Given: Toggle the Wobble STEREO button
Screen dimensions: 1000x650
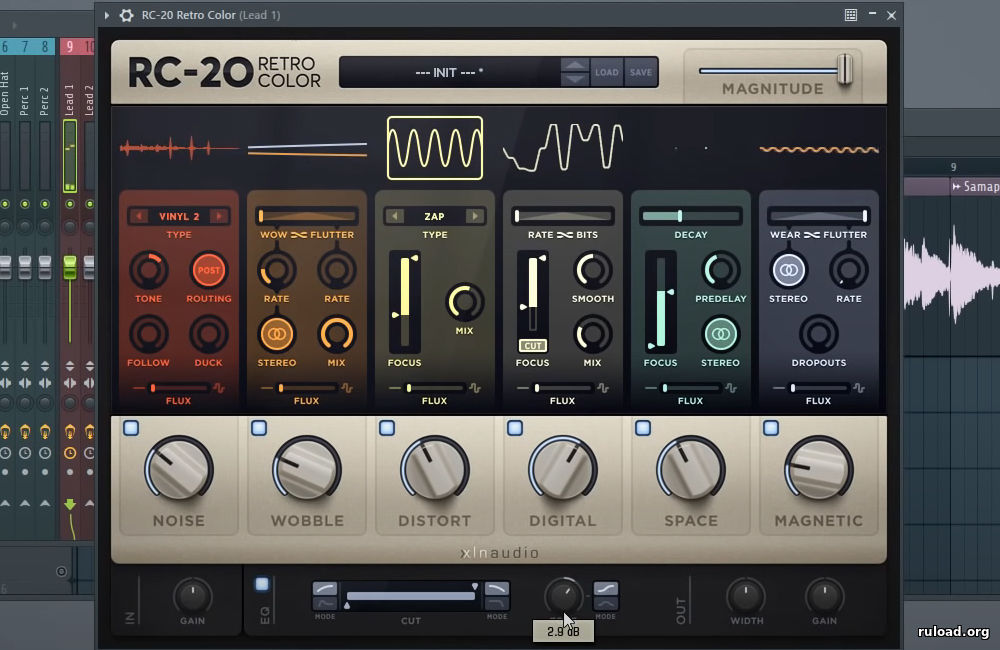Looking at the screenshot, I should tap(277, 334).
